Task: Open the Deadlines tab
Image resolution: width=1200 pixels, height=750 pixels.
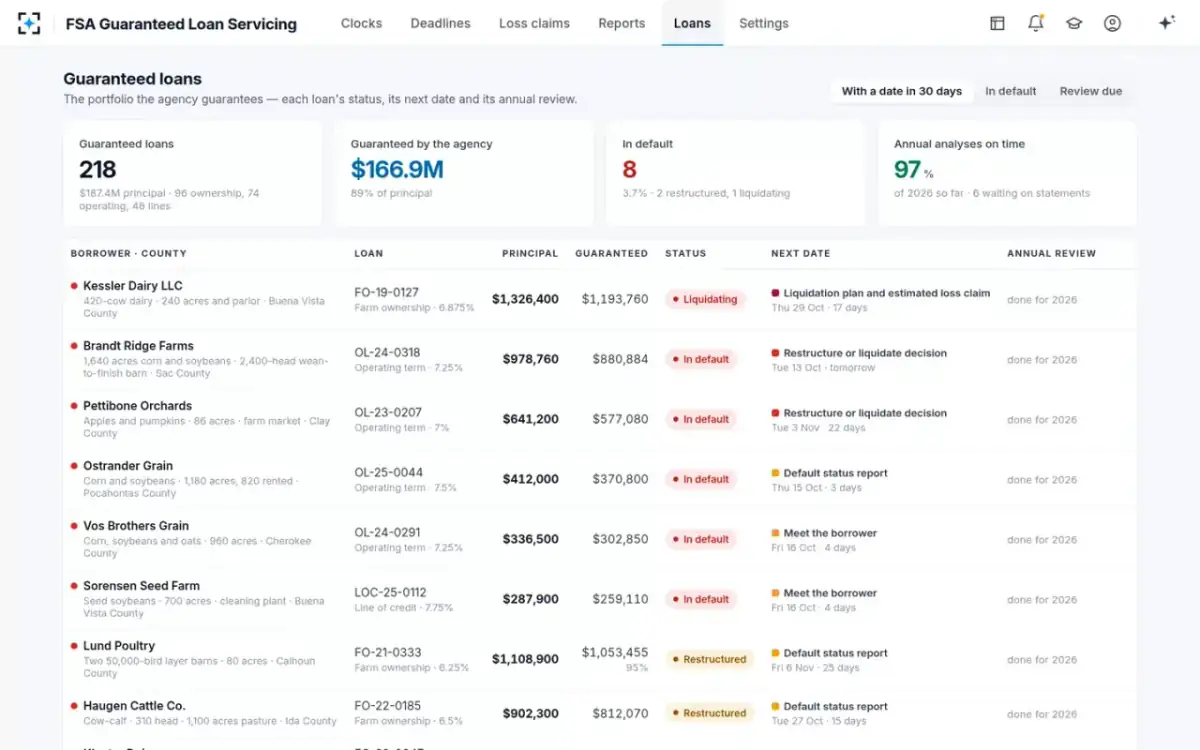Action: pyautogui.click(x=440, y=23)
